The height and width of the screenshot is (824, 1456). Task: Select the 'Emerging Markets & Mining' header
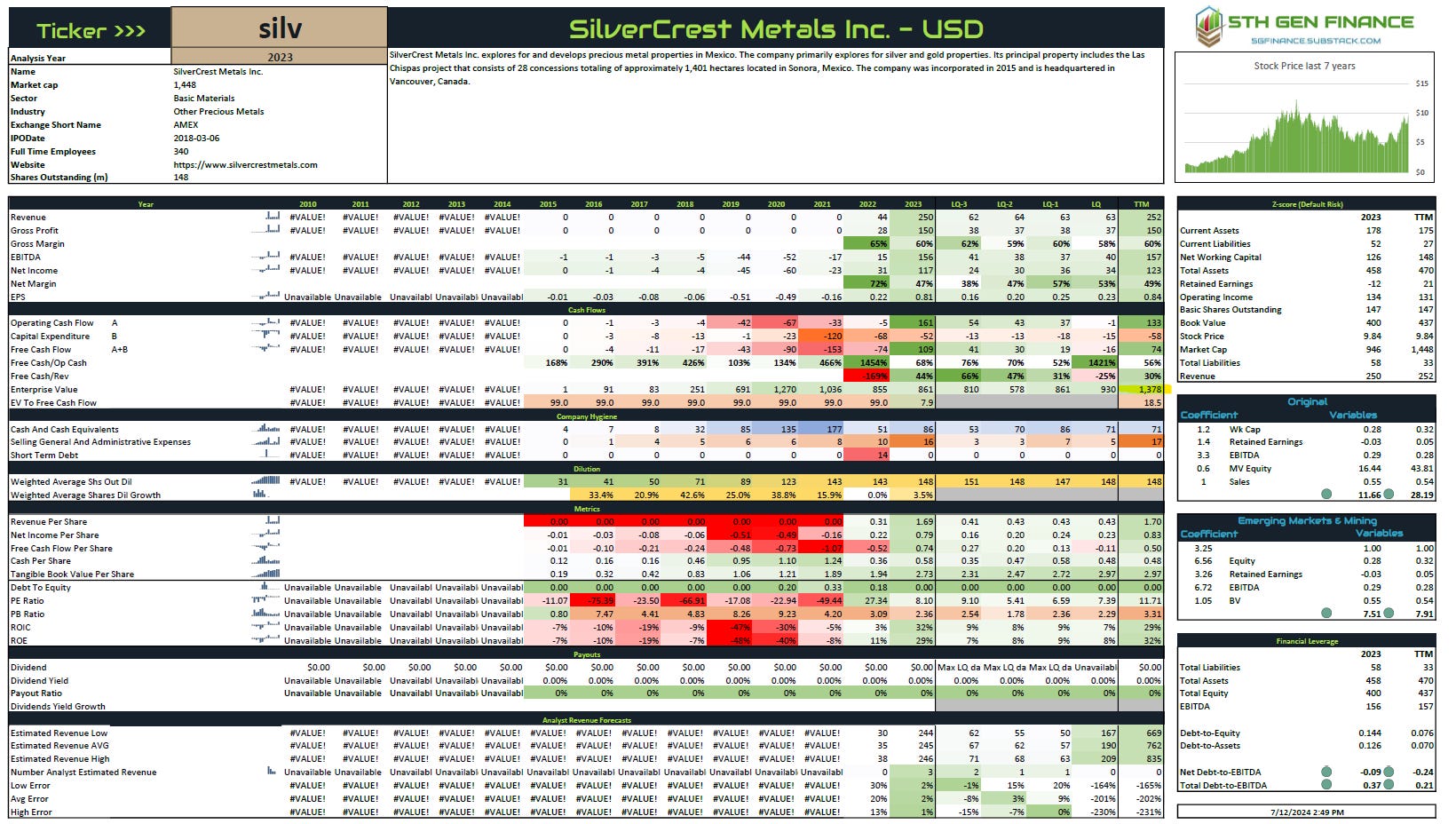(1307, 521)
